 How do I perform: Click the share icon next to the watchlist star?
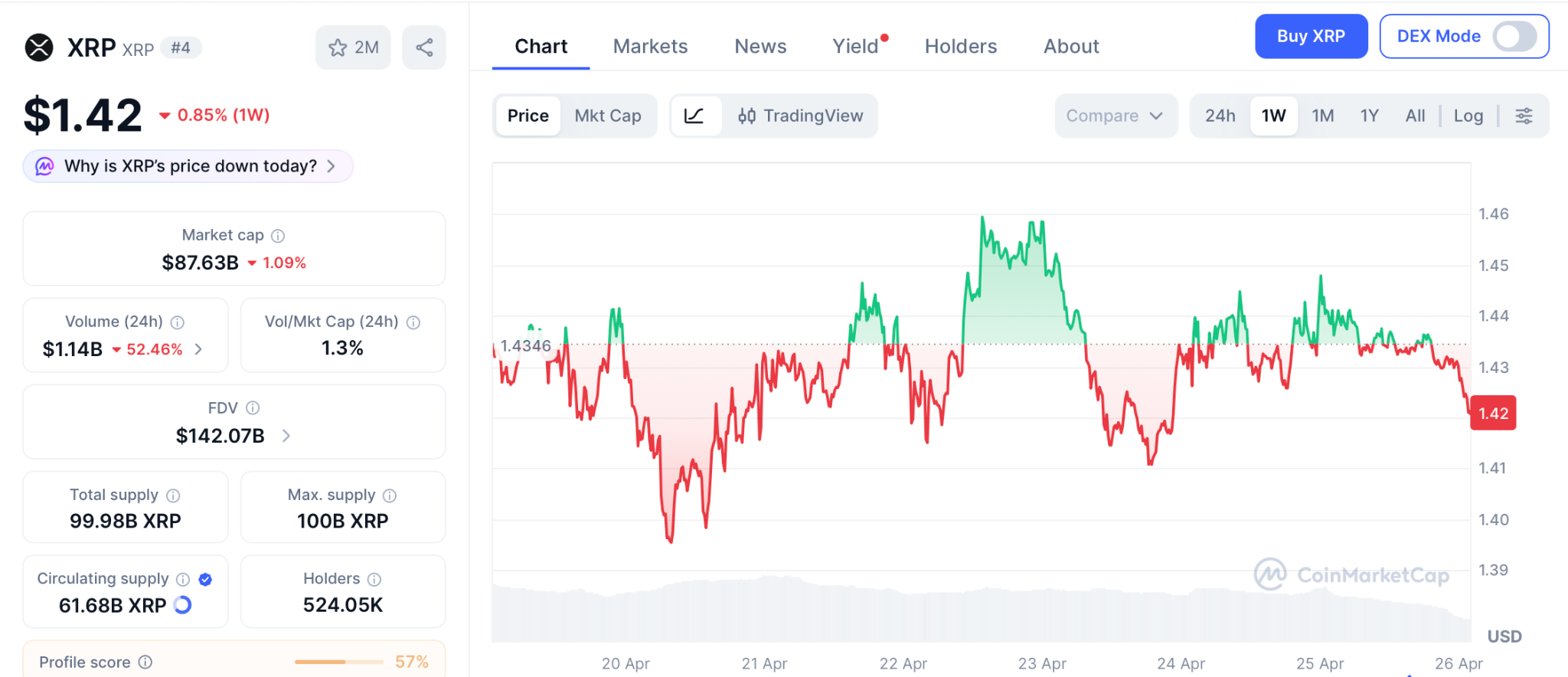pyautogui.click(x=424, y=47)
